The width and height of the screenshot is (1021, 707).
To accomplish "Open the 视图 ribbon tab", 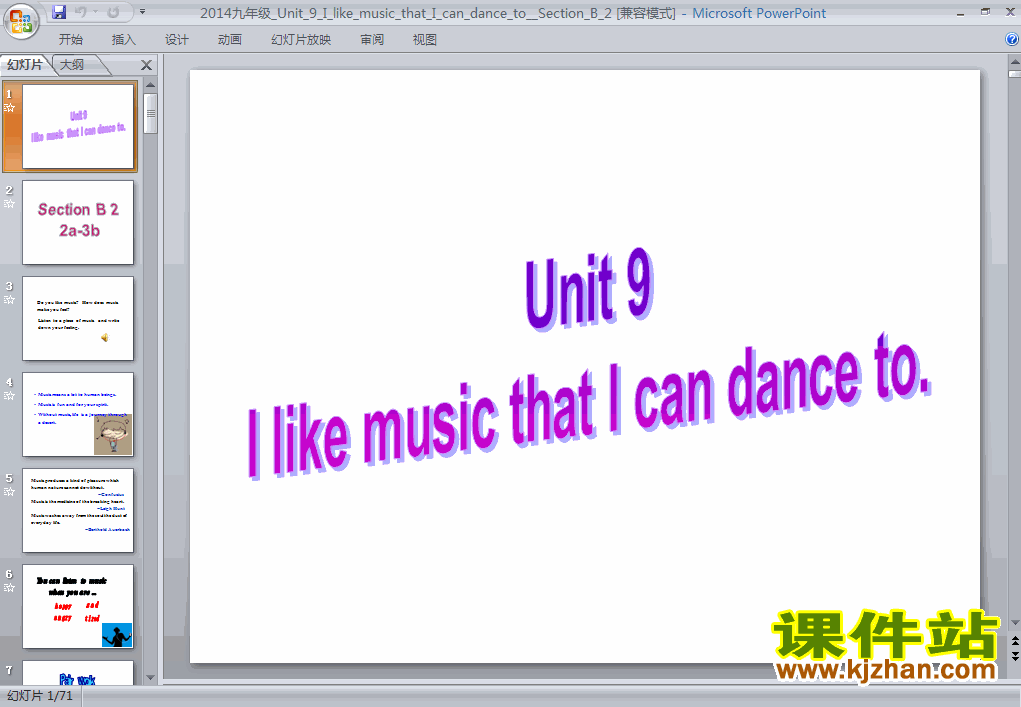I will tap(425, 40).
